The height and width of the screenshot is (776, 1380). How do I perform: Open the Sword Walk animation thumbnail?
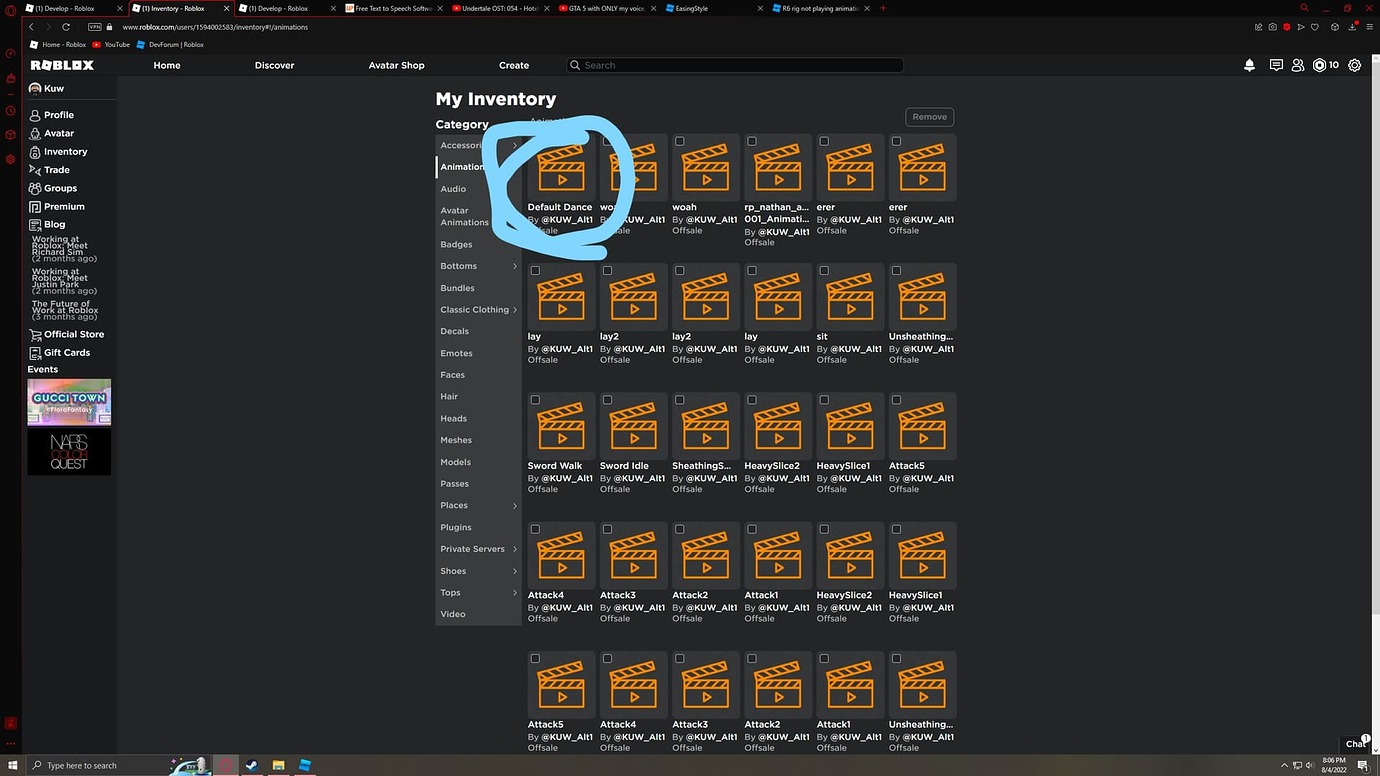[x=562, y=426]
